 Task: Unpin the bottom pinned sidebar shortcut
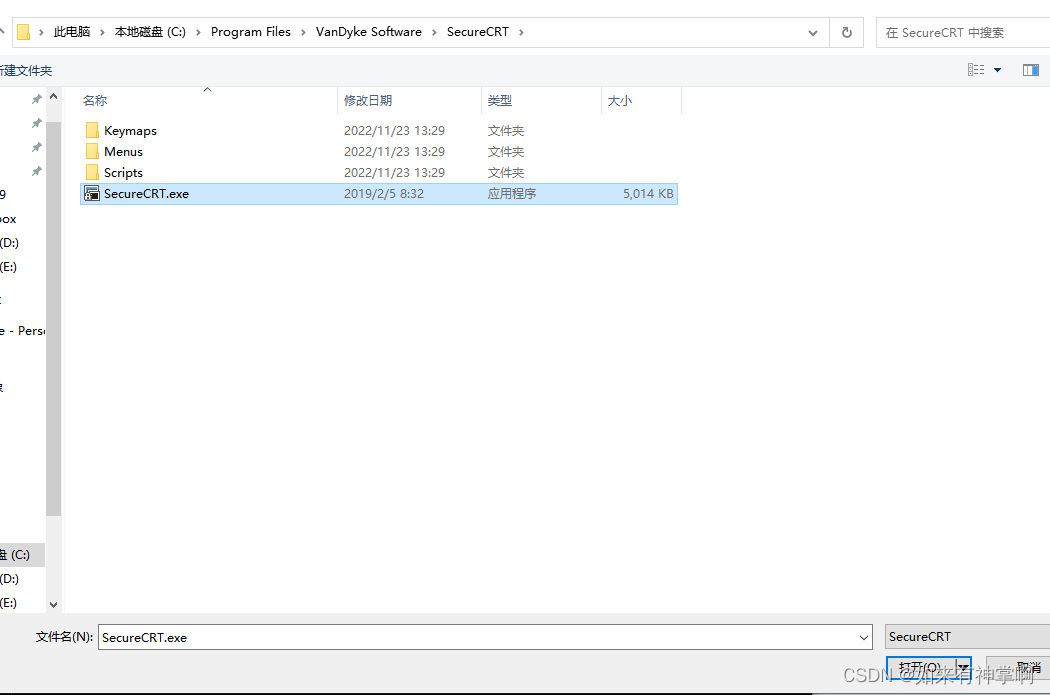(36, 170)
